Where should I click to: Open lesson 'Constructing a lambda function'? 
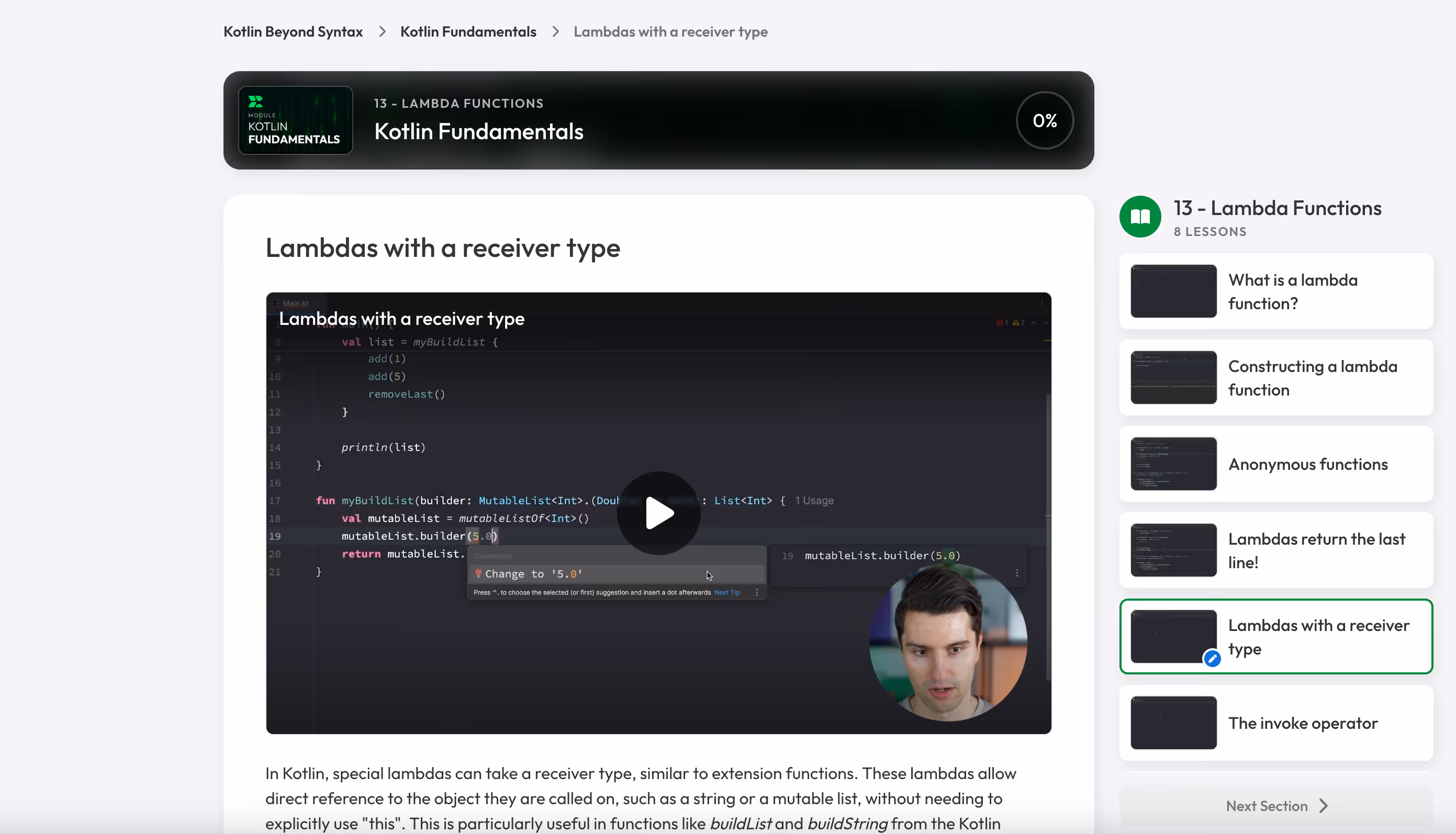[x=1312, y=378]
